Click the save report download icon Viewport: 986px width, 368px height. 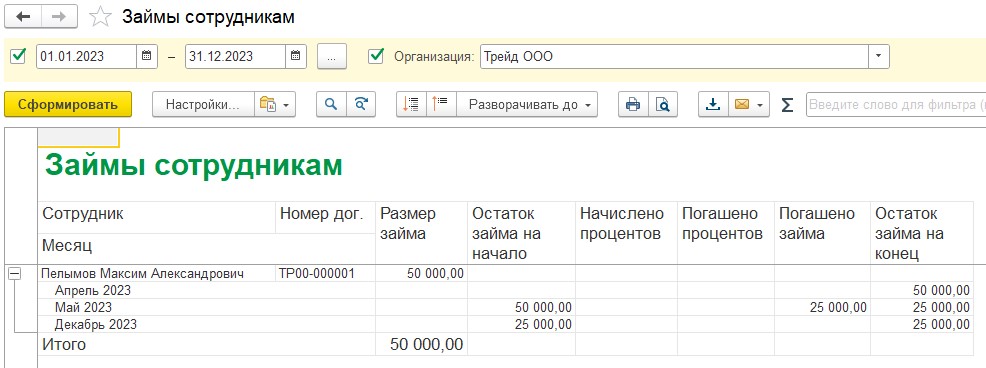[713, 104]
